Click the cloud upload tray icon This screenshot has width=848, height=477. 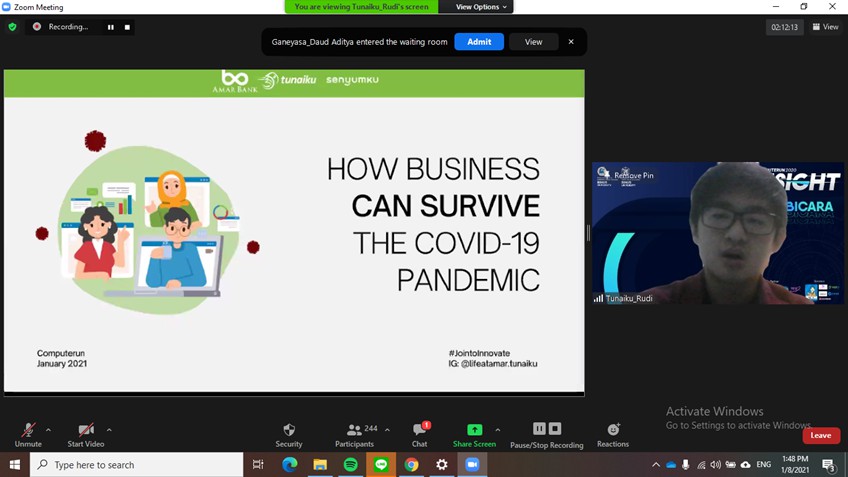[746, 465]
